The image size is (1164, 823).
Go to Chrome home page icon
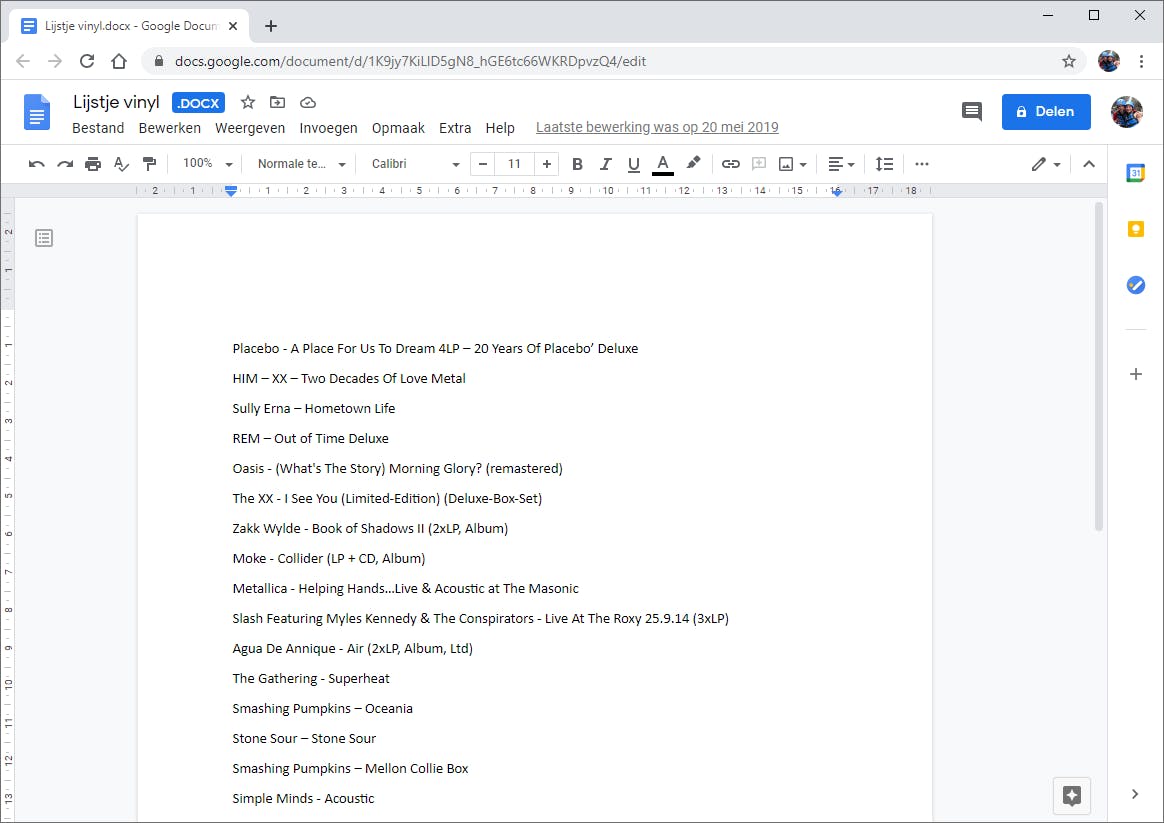[119, 61]
